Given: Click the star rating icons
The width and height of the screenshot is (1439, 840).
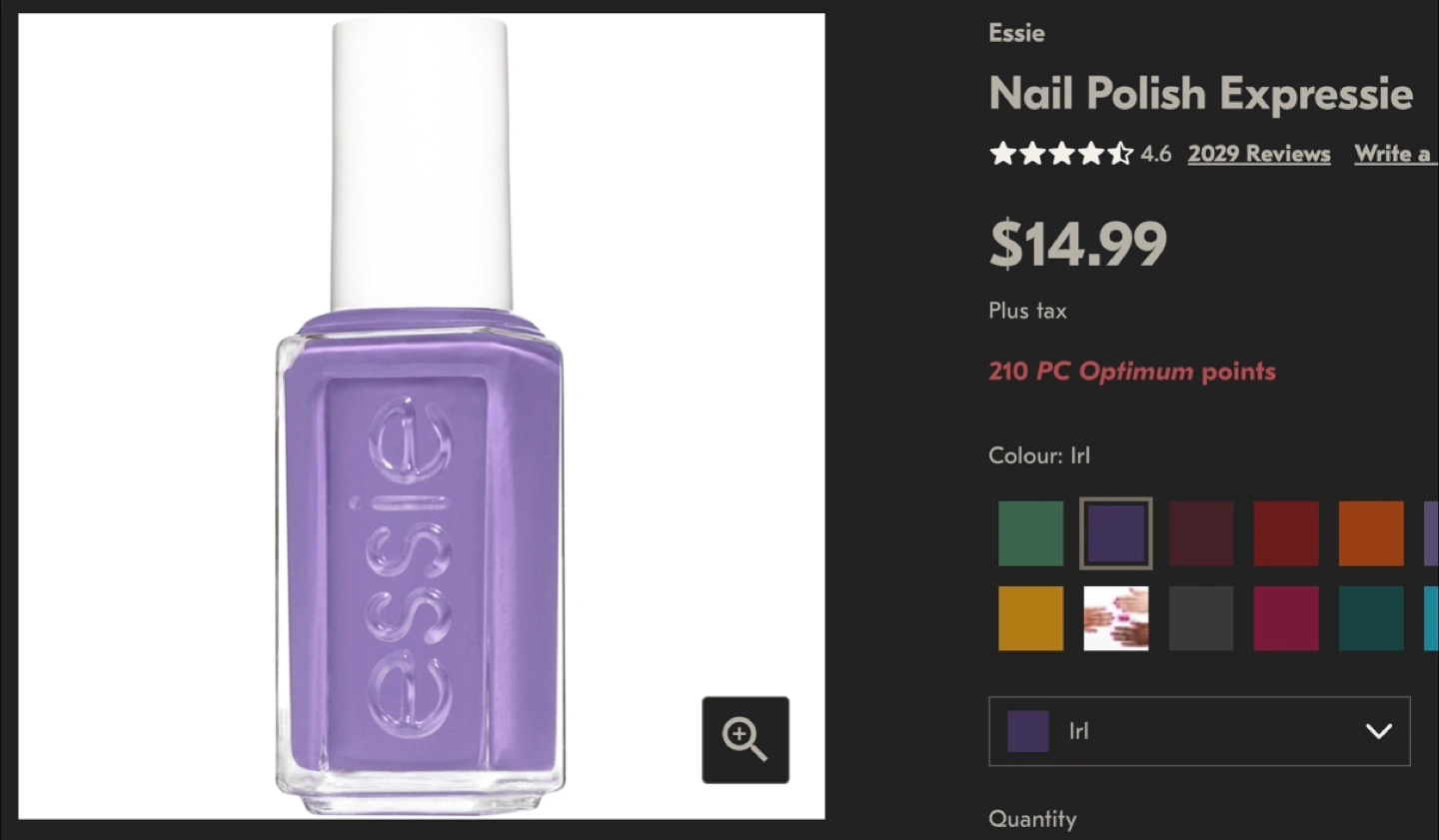Looking at the screenshot, I should pyautogui.click(x=1060, y=154).
